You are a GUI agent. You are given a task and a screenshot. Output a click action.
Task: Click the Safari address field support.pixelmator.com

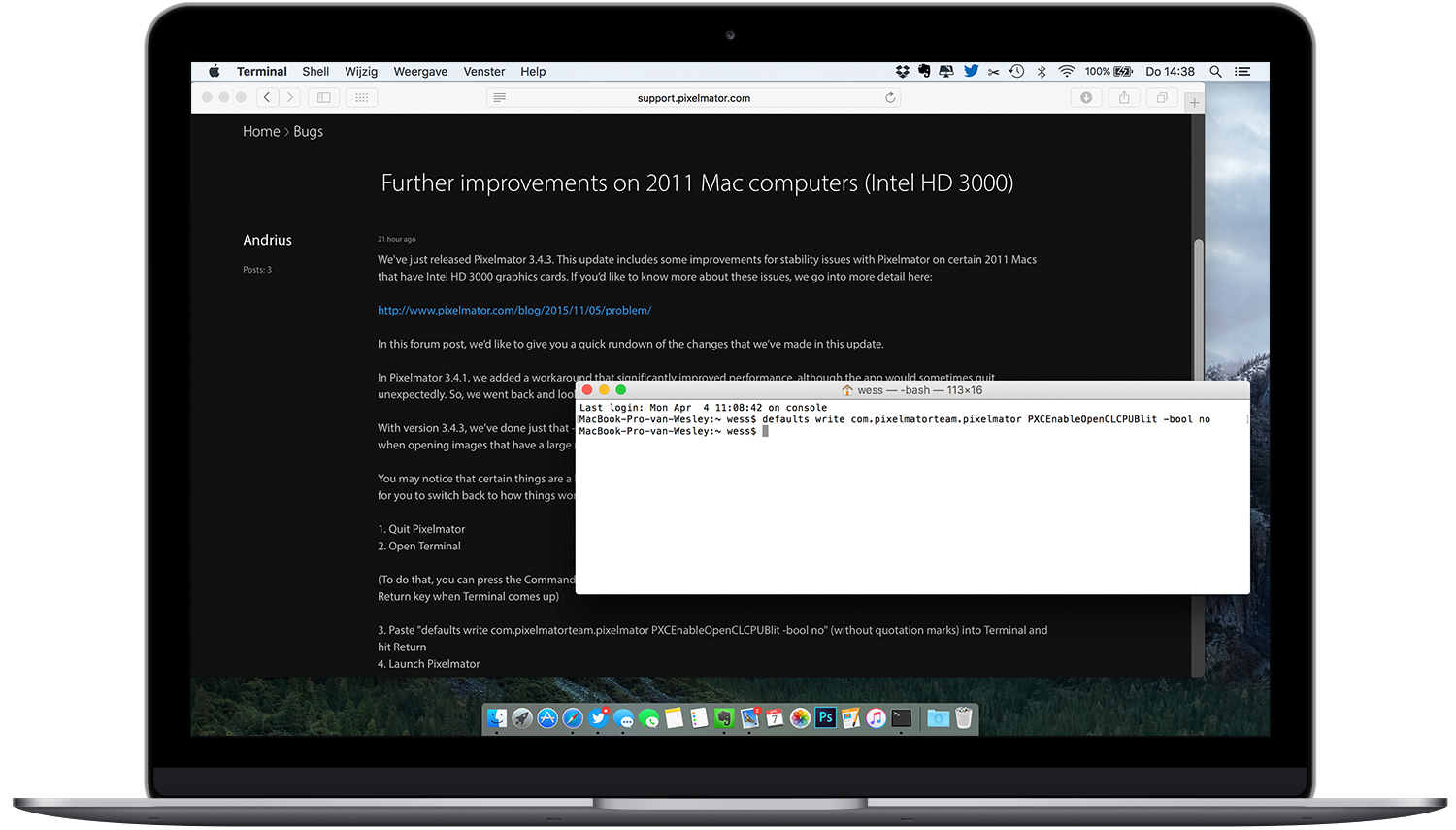point(694,97)
